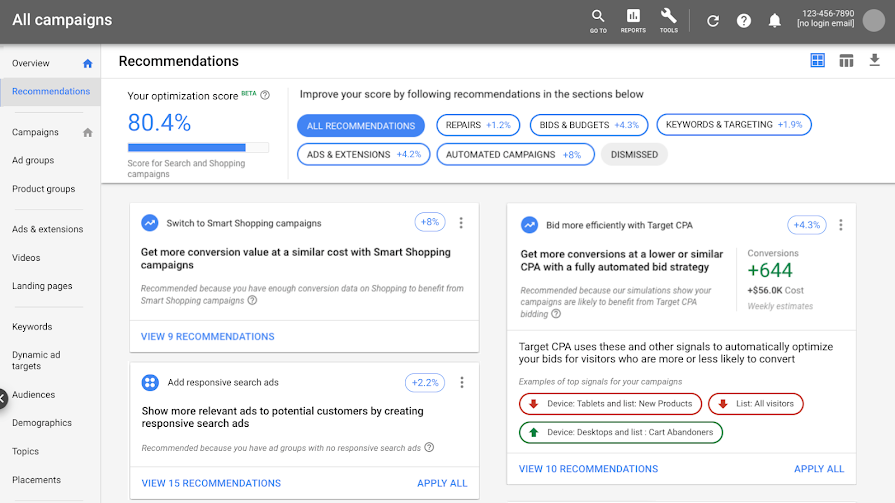Open the Tools wrench icon
This screenshot has width=895, height=503.
669,19
